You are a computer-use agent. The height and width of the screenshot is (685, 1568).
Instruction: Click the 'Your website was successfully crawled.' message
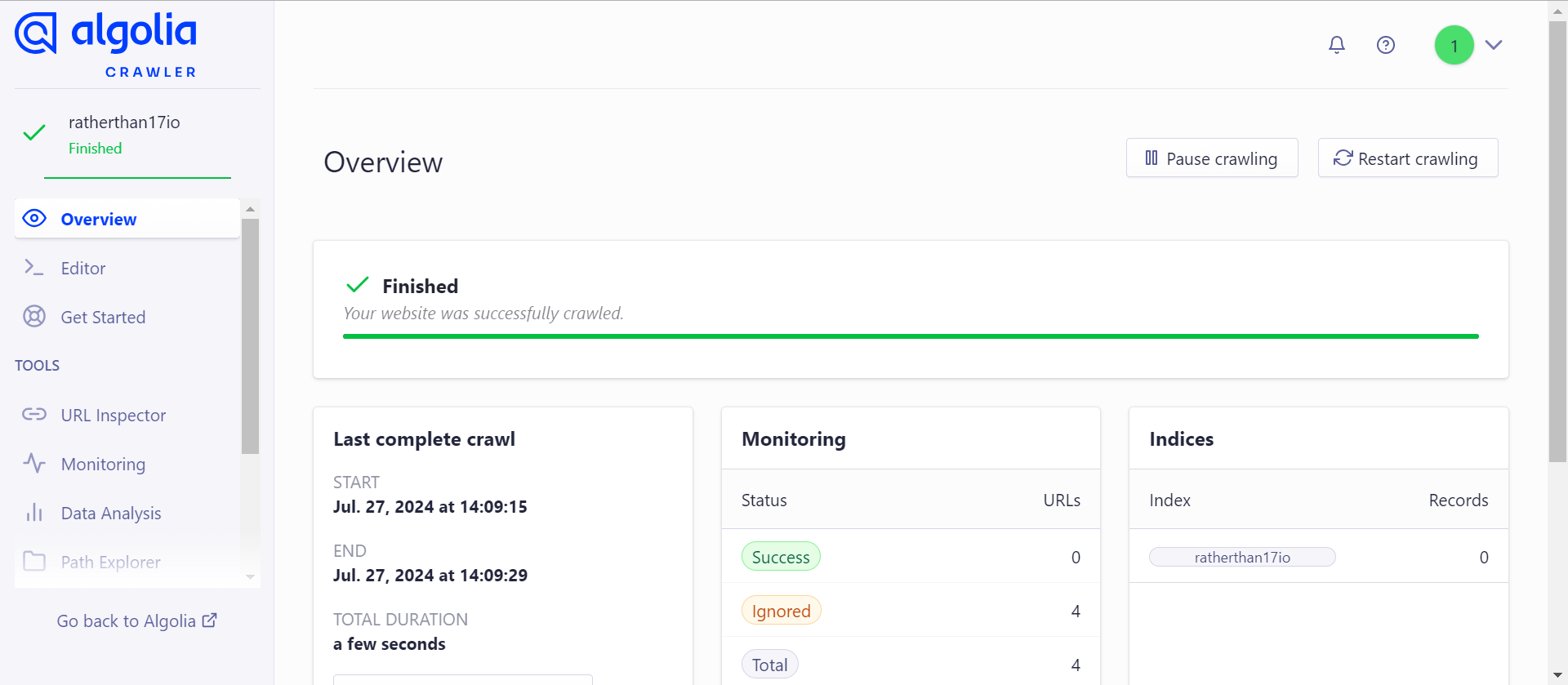[x=483, y=314]
